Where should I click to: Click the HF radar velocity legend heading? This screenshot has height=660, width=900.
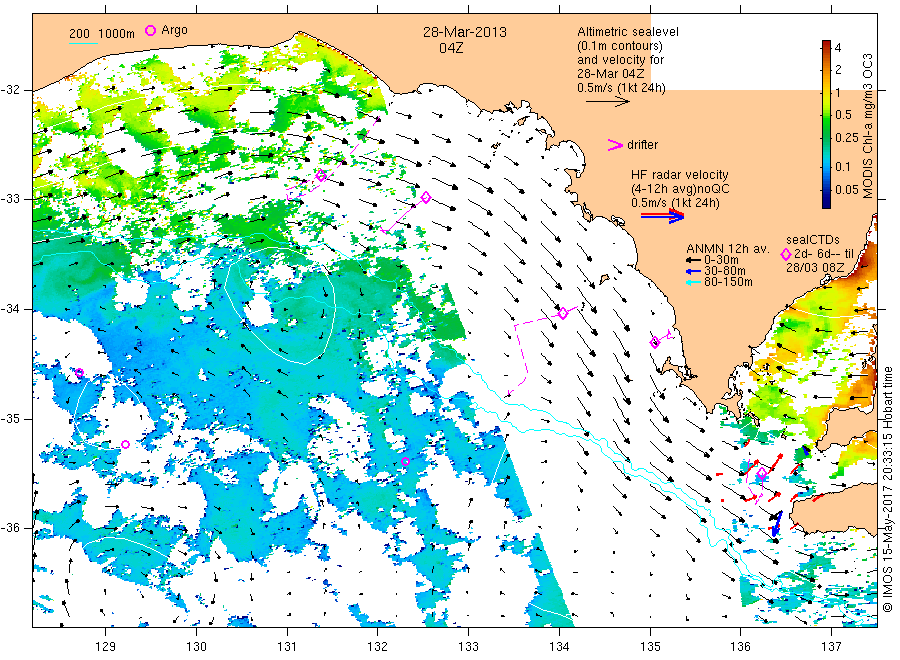pyautogui.click(x=680, y=175)
